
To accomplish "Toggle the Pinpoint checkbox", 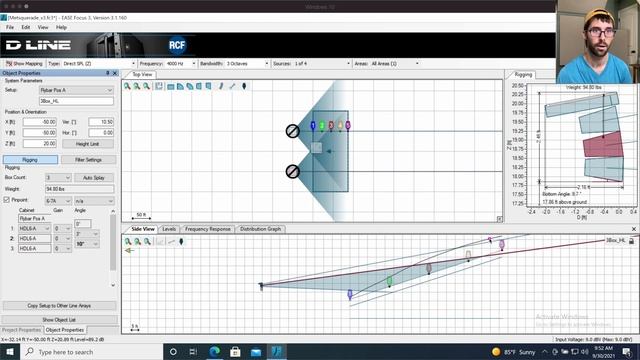I will (7, 200).
